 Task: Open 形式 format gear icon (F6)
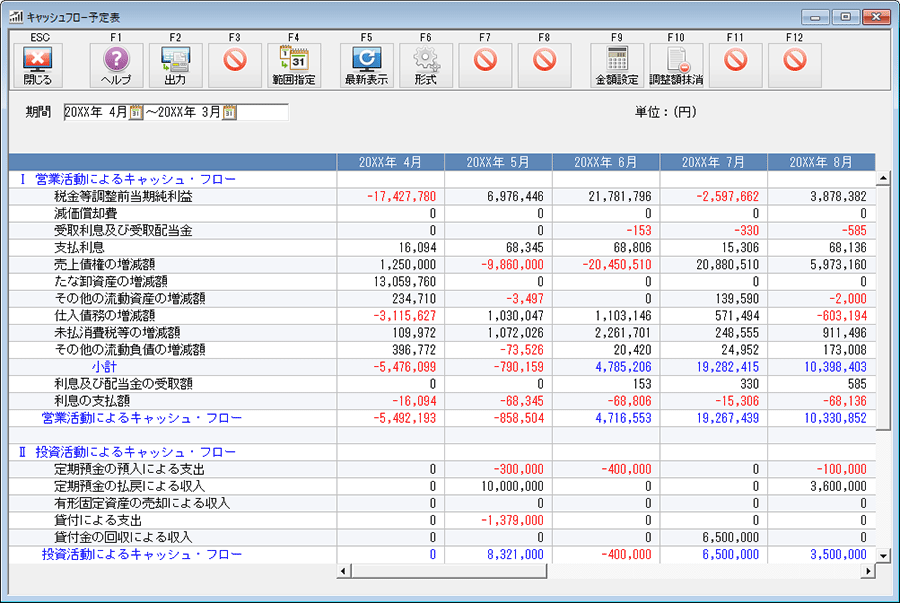(x=426, y=65)
